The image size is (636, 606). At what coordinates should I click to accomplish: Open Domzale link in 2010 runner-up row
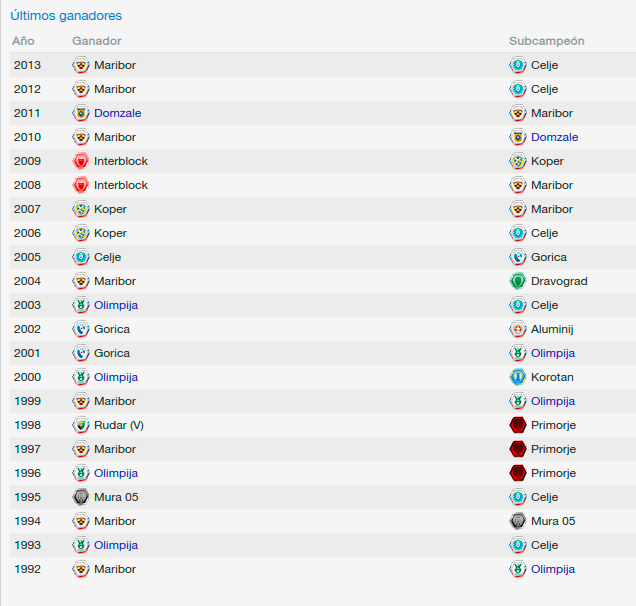pos(554,137)
